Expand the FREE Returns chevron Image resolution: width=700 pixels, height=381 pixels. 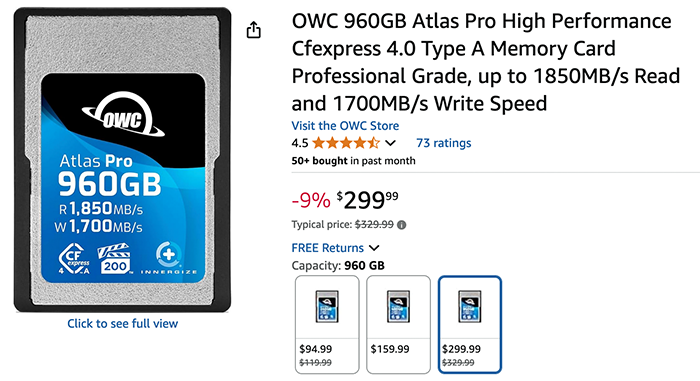(x=374, y=247)
